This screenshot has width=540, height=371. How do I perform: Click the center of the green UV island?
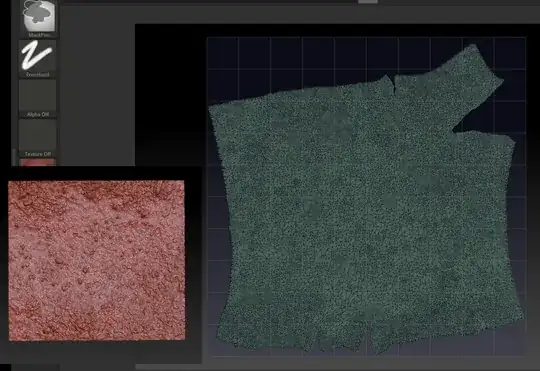click(365, 214)
